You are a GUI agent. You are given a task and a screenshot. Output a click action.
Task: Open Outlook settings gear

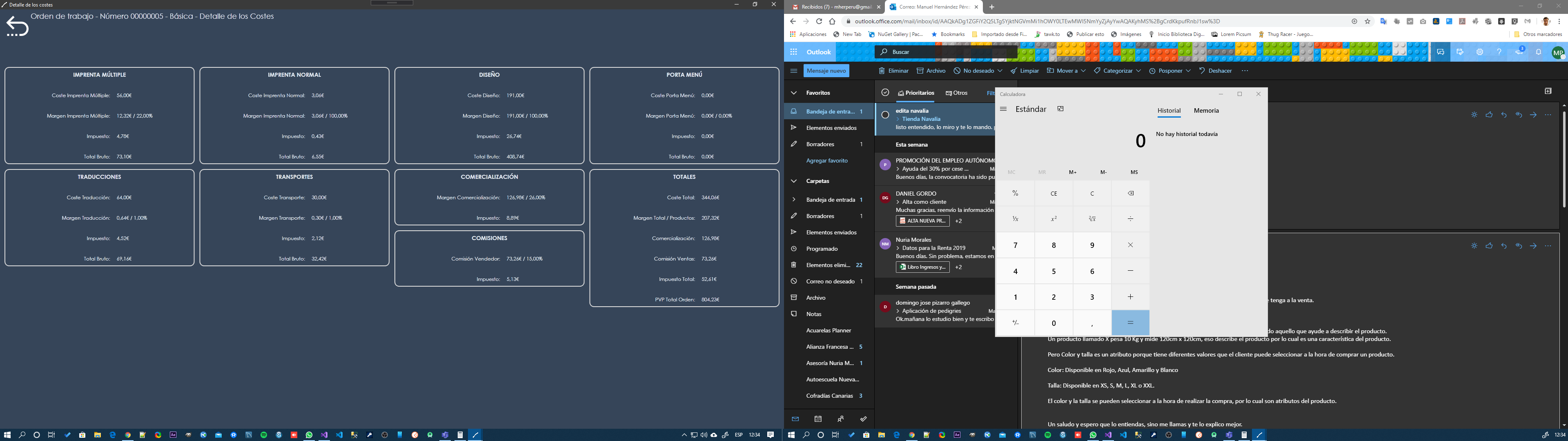1479,52
